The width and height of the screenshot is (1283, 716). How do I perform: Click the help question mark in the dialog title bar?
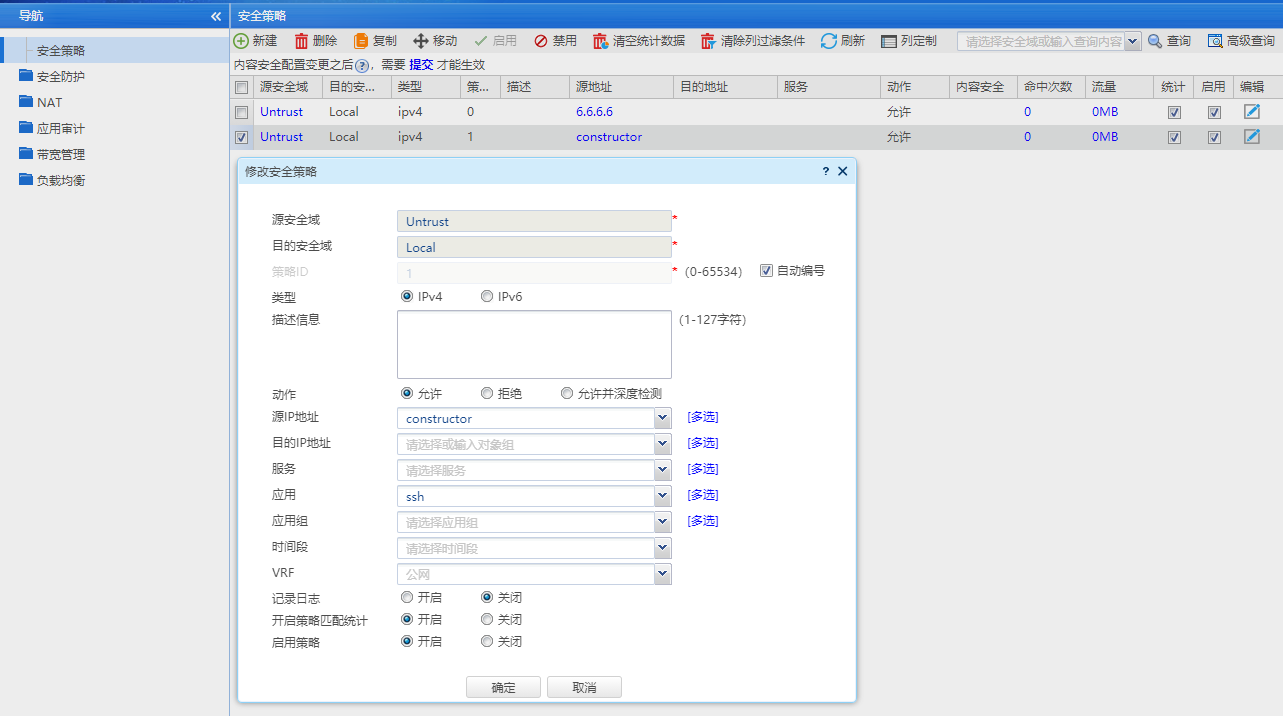pyautogui.click(x=826, y=171)
